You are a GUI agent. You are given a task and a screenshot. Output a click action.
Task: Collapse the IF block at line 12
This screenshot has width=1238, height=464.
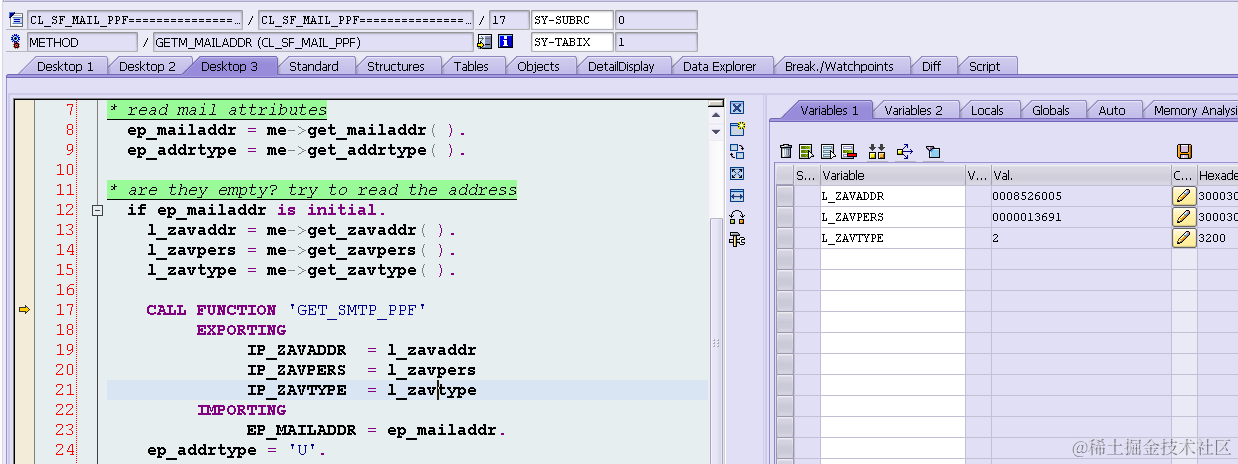click(x=97, y=211)
